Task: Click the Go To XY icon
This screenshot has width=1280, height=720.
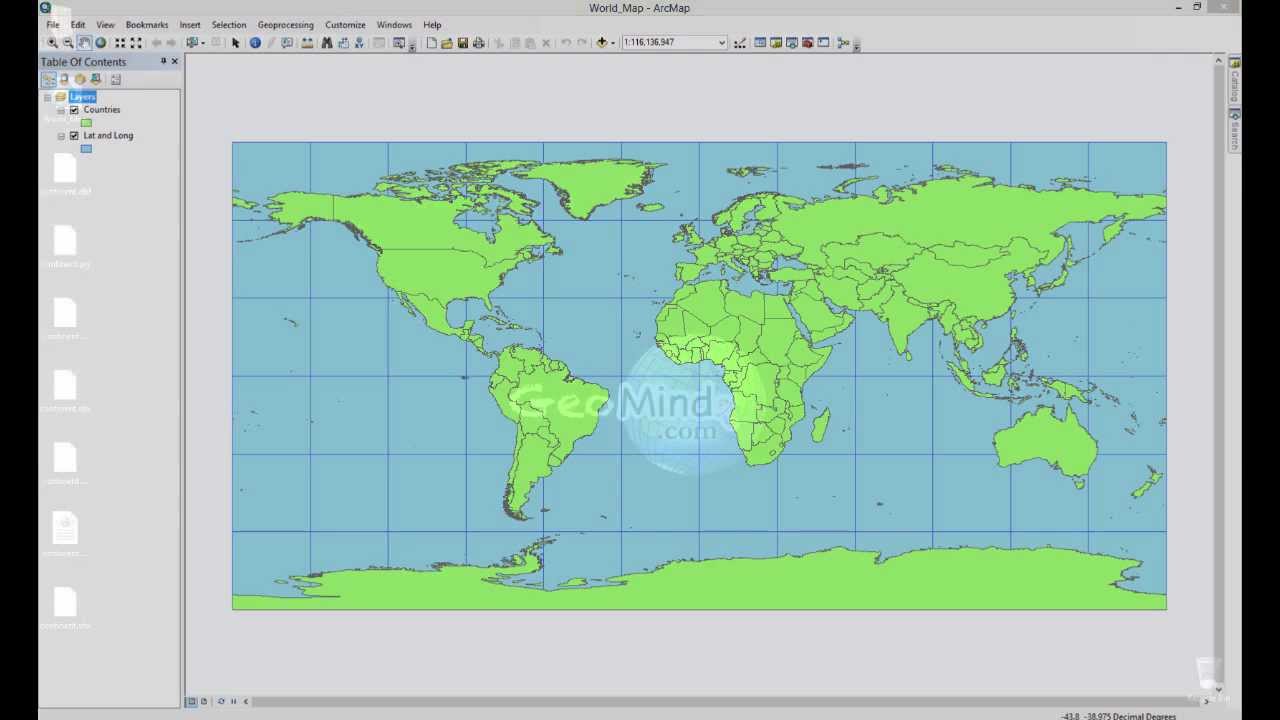Action: coord(359,42)
